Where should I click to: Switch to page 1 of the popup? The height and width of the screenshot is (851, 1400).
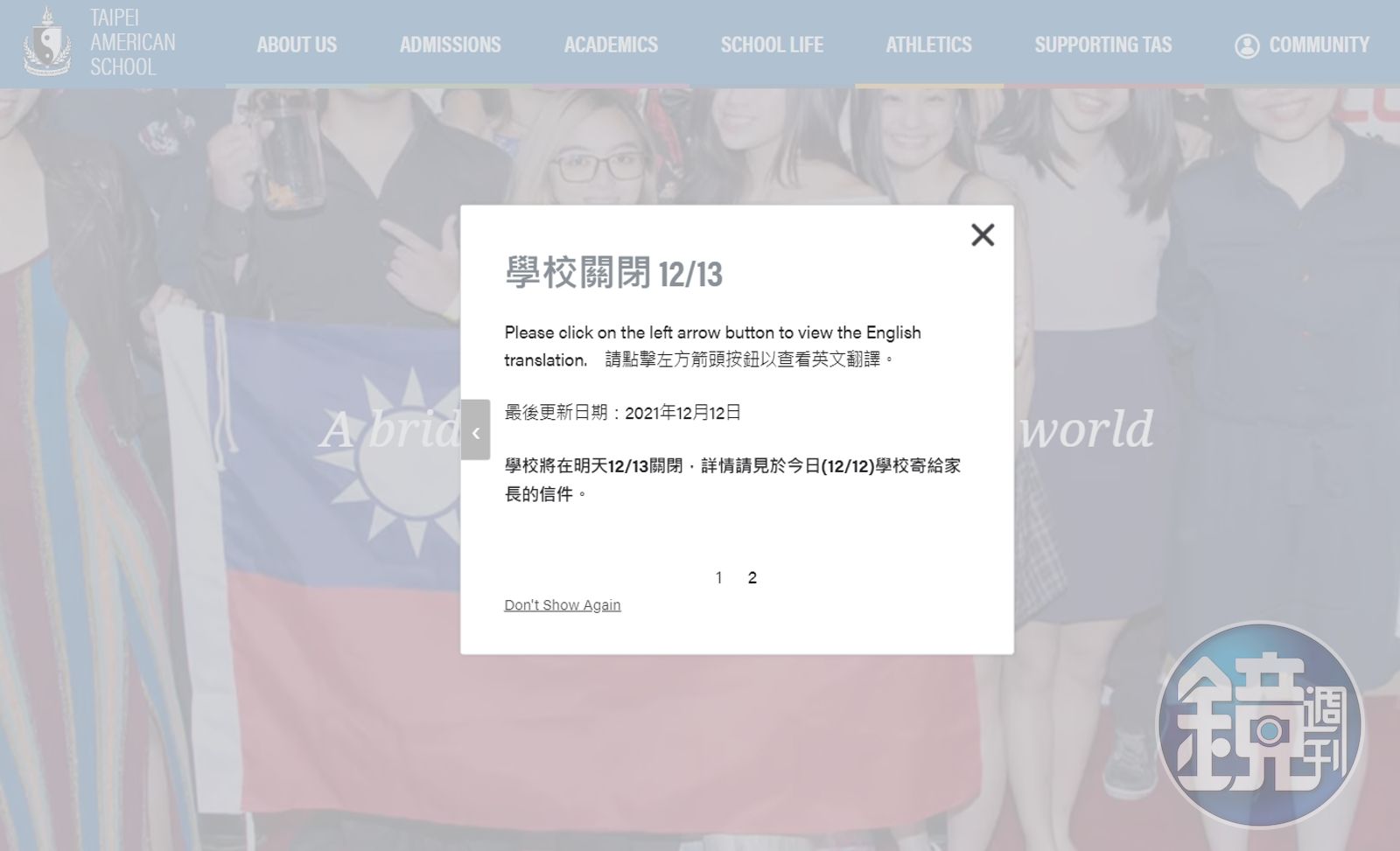pos(718,577)
